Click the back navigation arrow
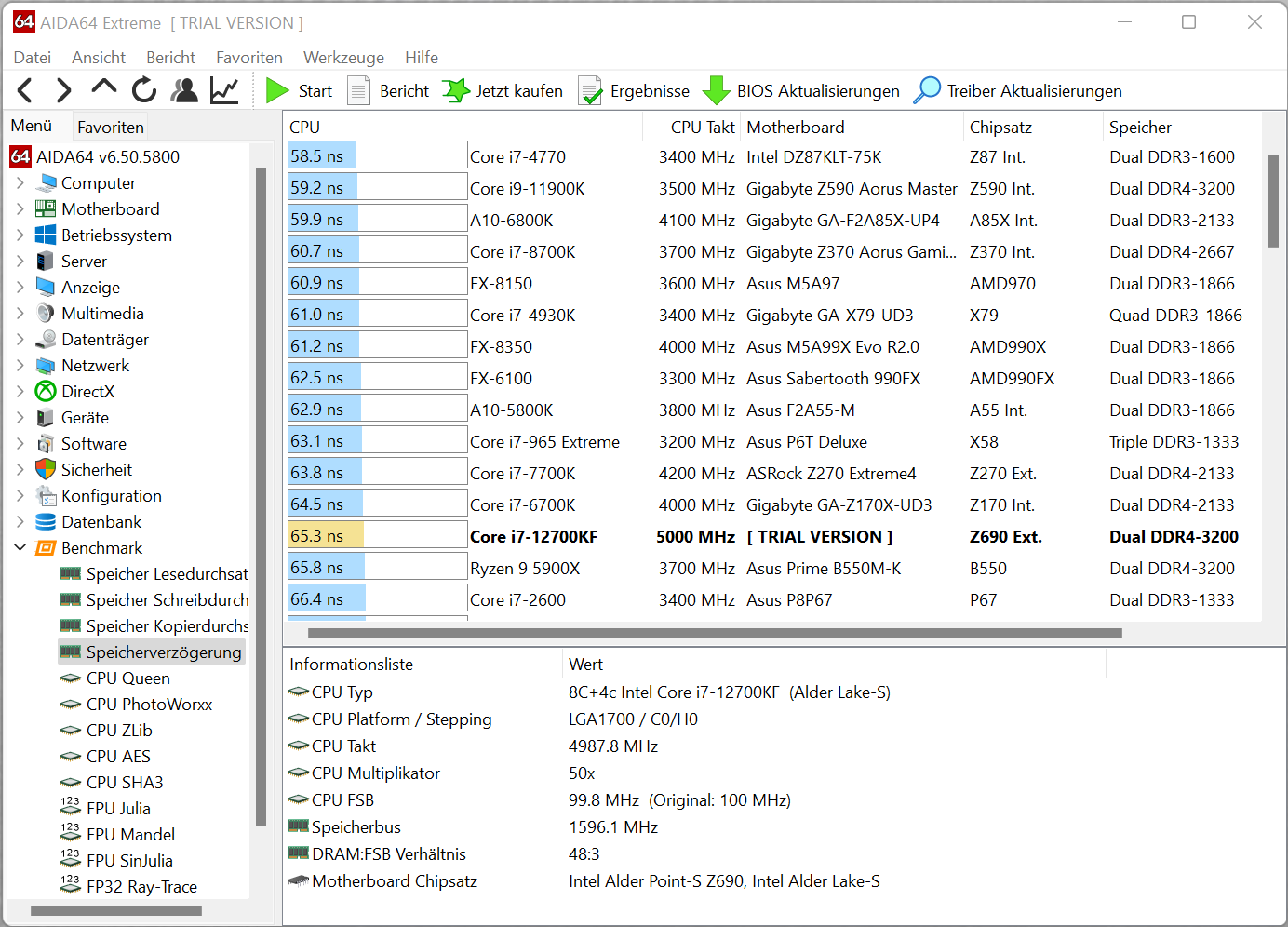Screen dimensions: 1288x927 pyautogui.click(x=25, y=90)
